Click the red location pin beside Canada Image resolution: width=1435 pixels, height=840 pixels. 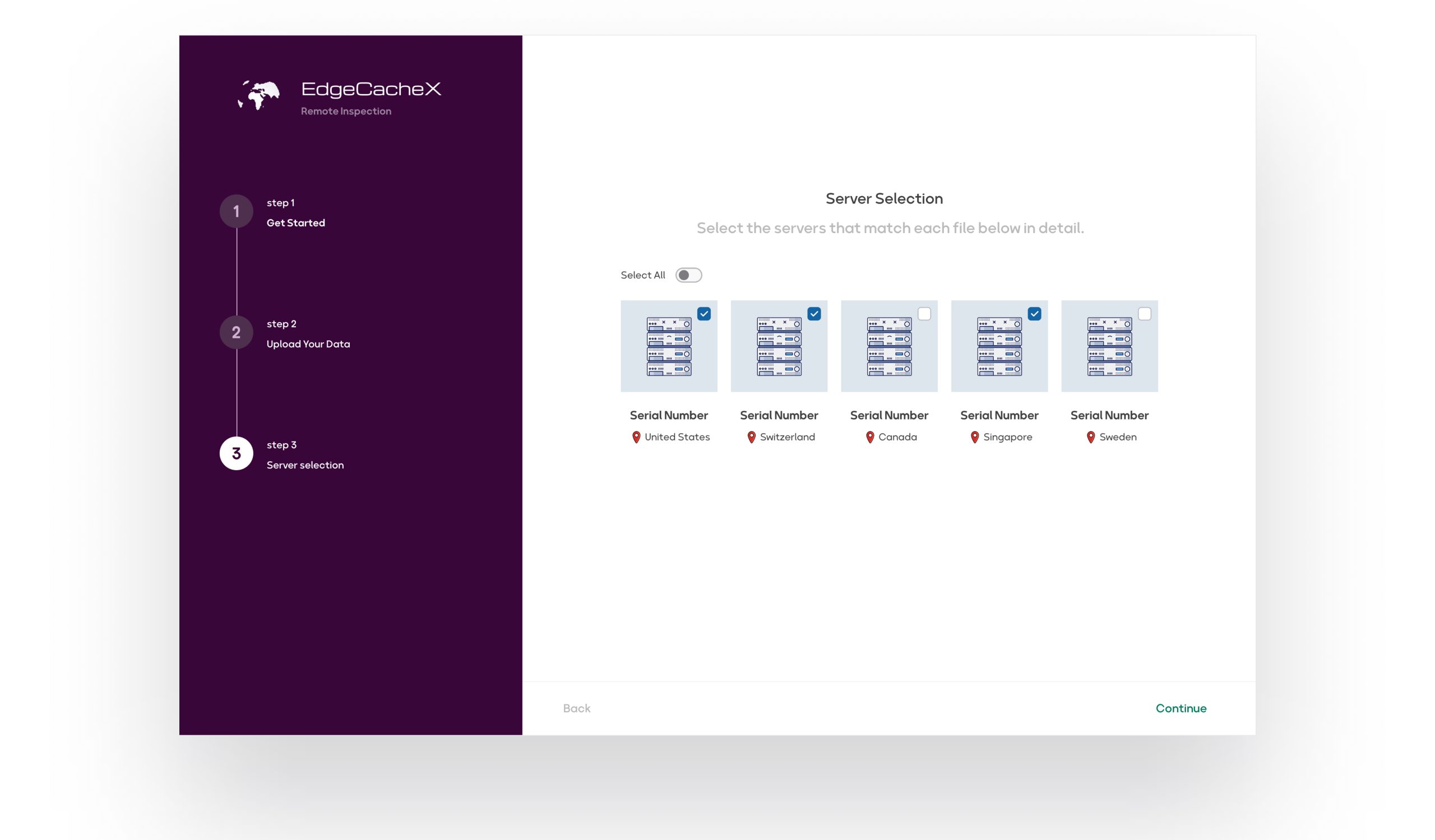coord(869,437)
